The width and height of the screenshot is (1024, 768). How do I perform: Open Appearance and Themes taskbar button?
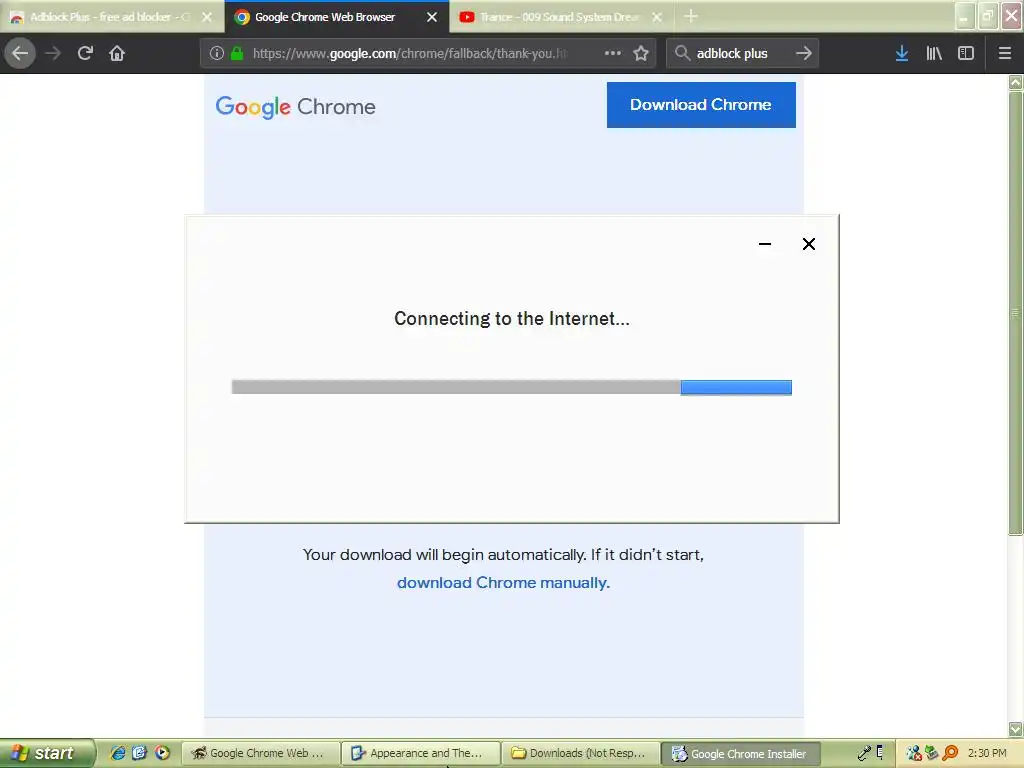pyautogui.click(x=421, y=753)
